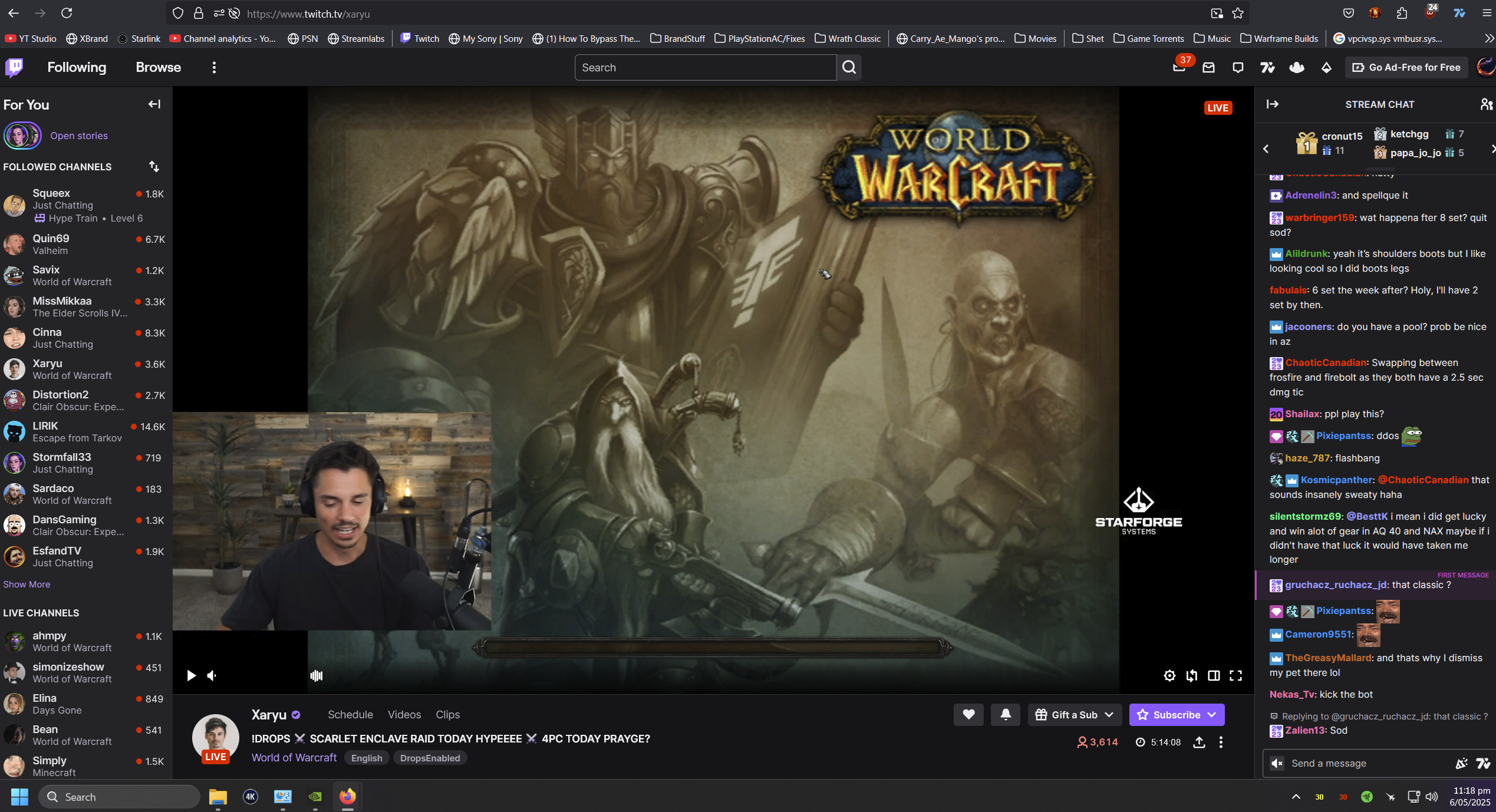Open volume control in system tray
Viewport: 1496px width, 812px height.
(1431, 797)
